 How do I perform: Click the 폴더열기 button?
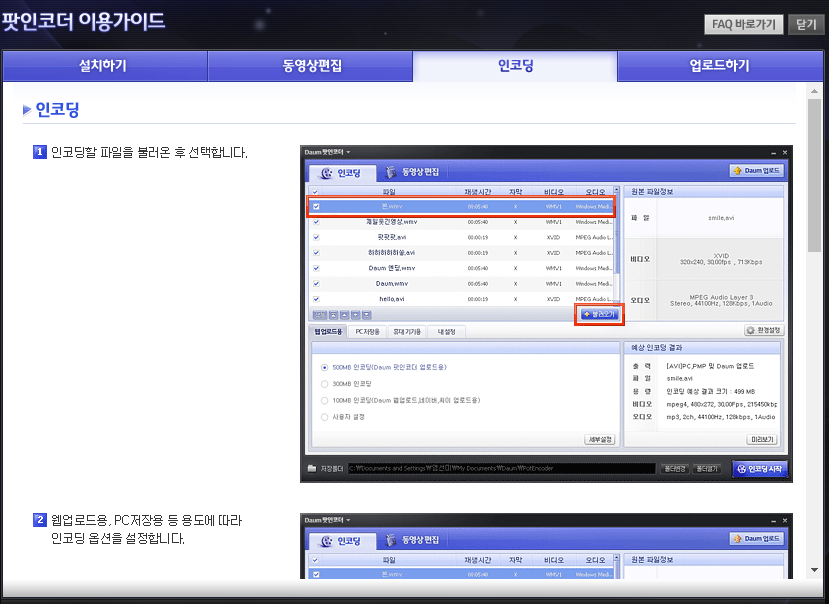[706, 469]
